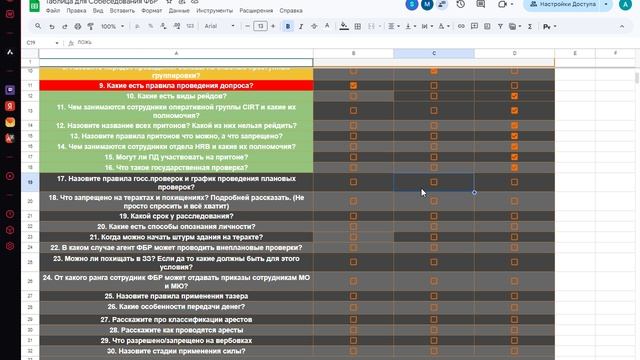This screenshot has width=640, height=360.
Task: Open the Google Sheets home icon
Action: click(34, 5)
